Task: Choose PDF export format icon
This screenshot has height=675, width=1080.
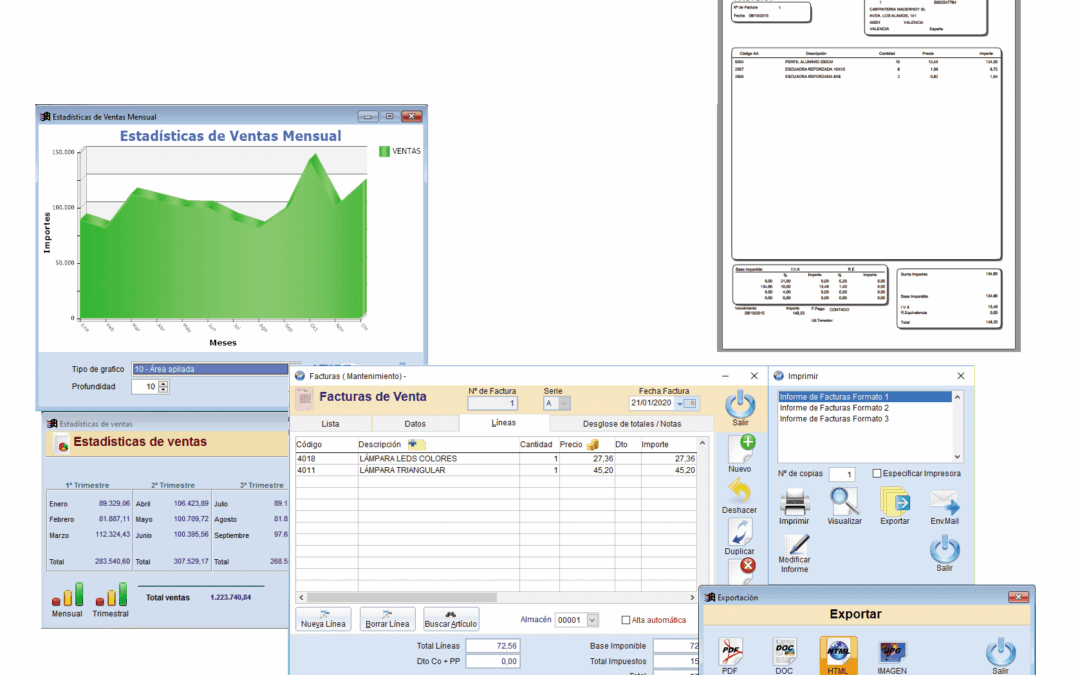Action: pos(730,651)
